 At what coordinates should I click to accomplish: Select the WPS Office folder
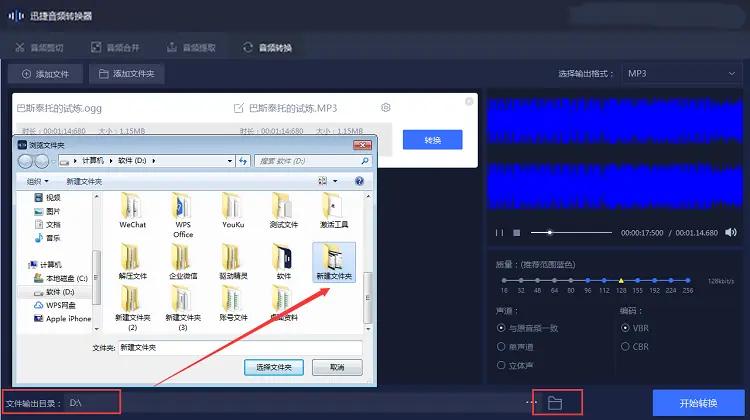tap(183, 215)
